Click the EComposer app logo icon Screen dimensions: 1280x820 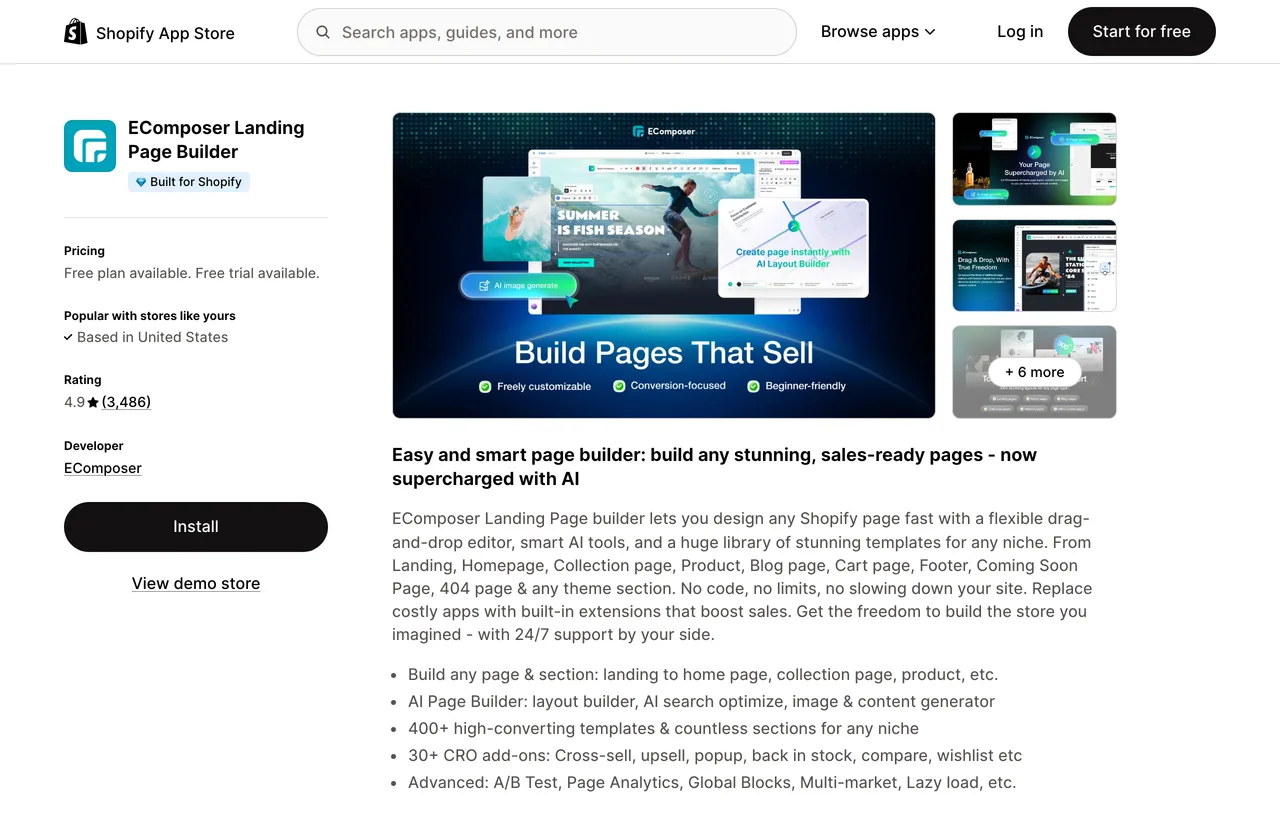pyautogui.click(x=90, y=146)
